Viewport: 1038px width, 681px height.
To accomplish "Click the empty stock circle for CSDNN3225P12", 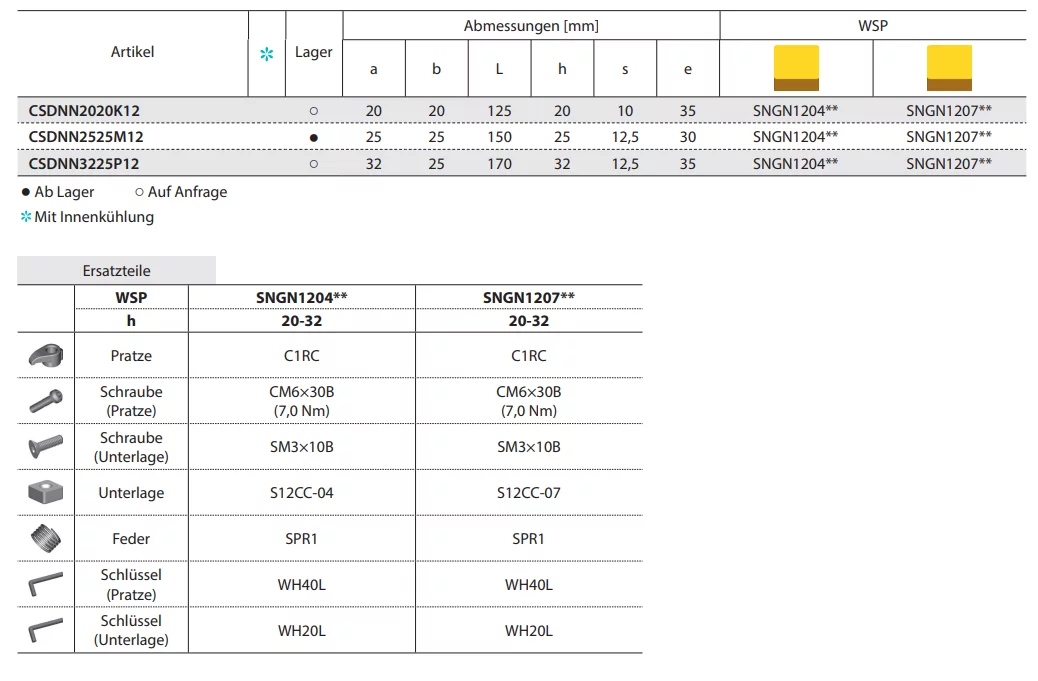I will coord(313,164).
